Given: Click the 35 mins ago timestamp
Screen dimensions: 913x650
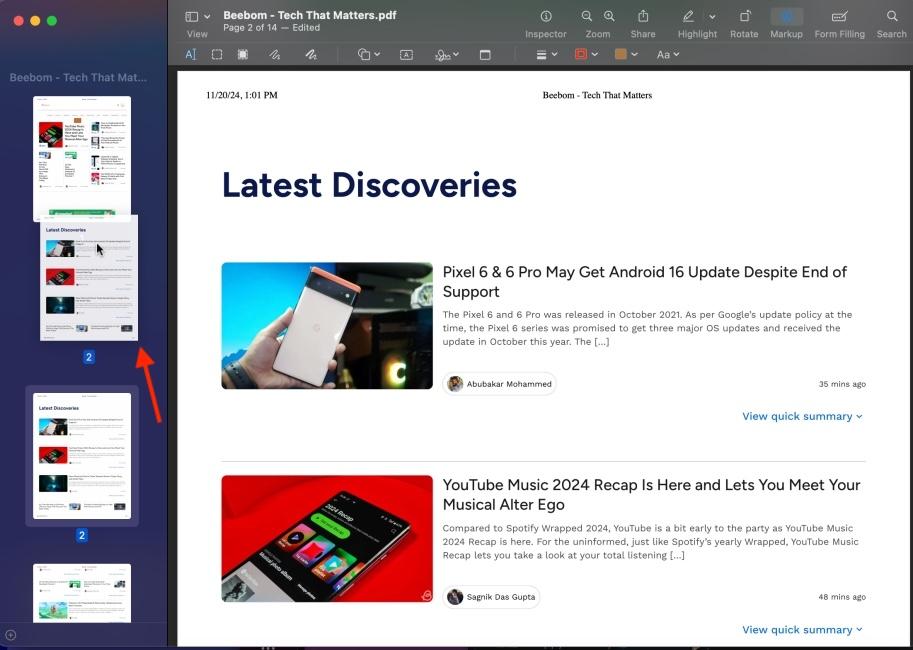Looking at the screenshot, I should point(842,384).
